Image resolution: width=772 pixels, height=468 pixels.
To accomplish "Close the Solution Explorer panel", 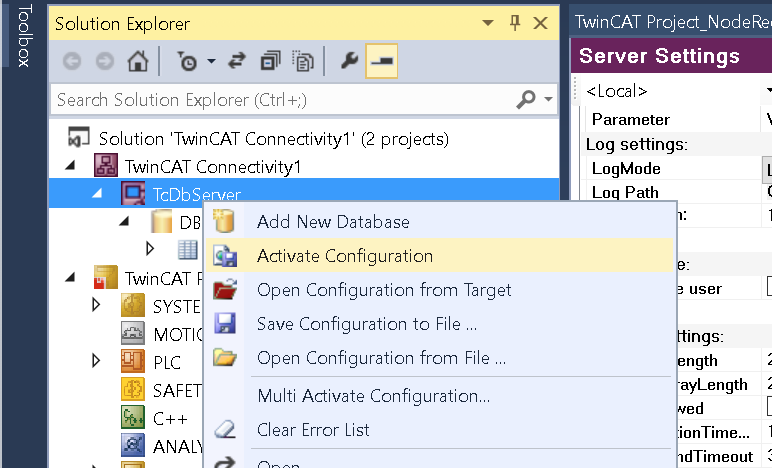I will 541,23.
